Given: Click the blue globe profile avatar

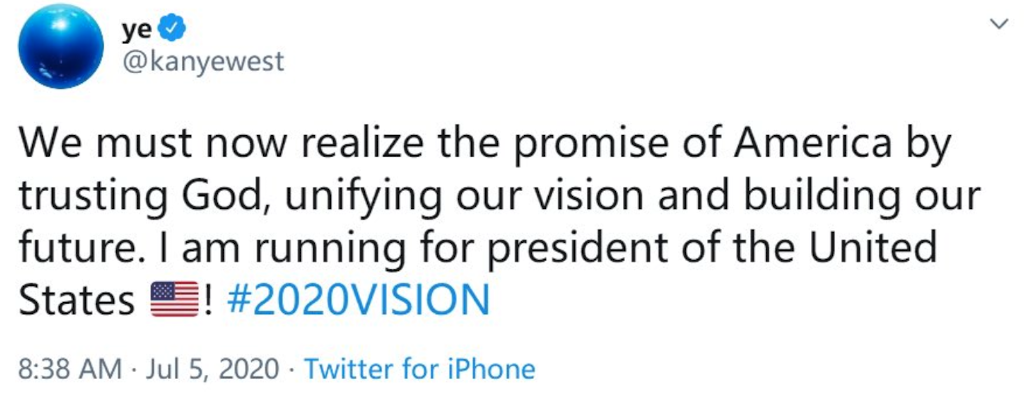Looking at the screenshot, I should click(61, 48).
